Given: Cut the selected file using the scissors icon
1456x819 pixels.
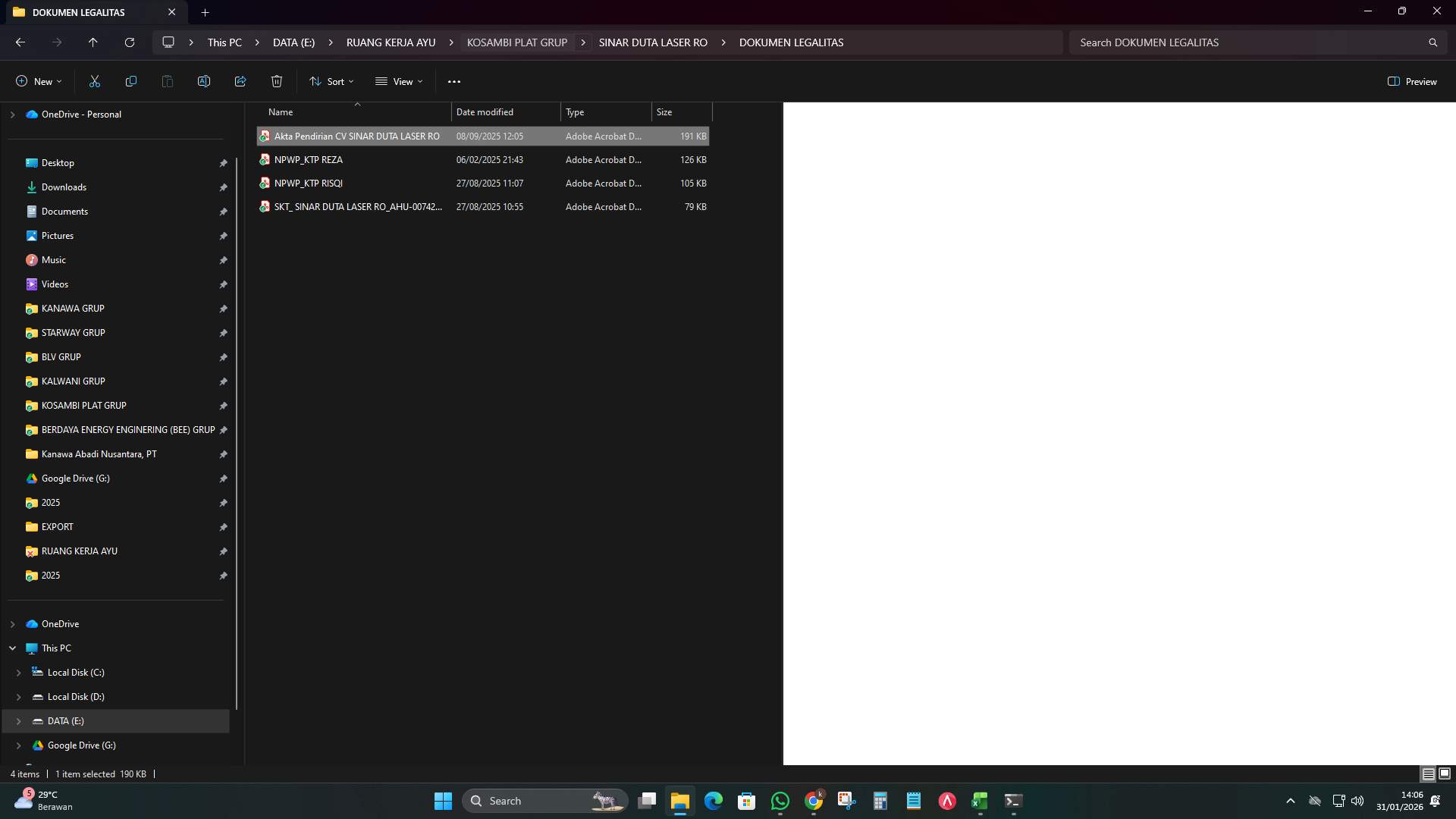Looking at the screenshot, I should (x=94, y=81).
